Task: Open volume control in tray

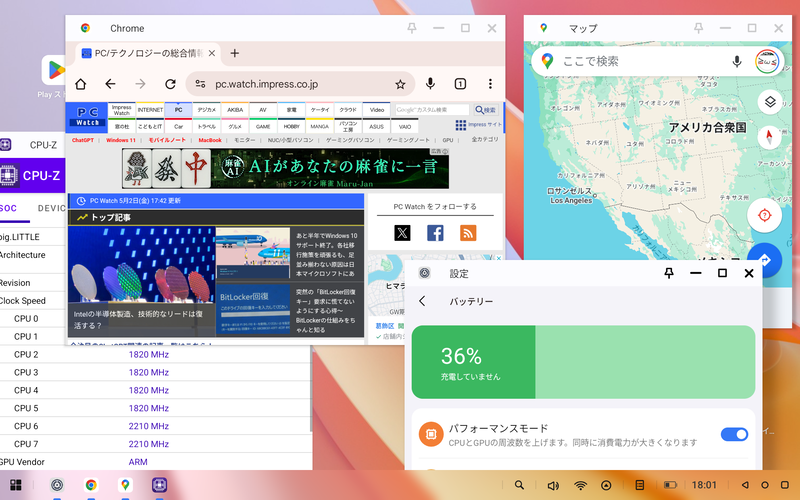Action: pos(553,485)
